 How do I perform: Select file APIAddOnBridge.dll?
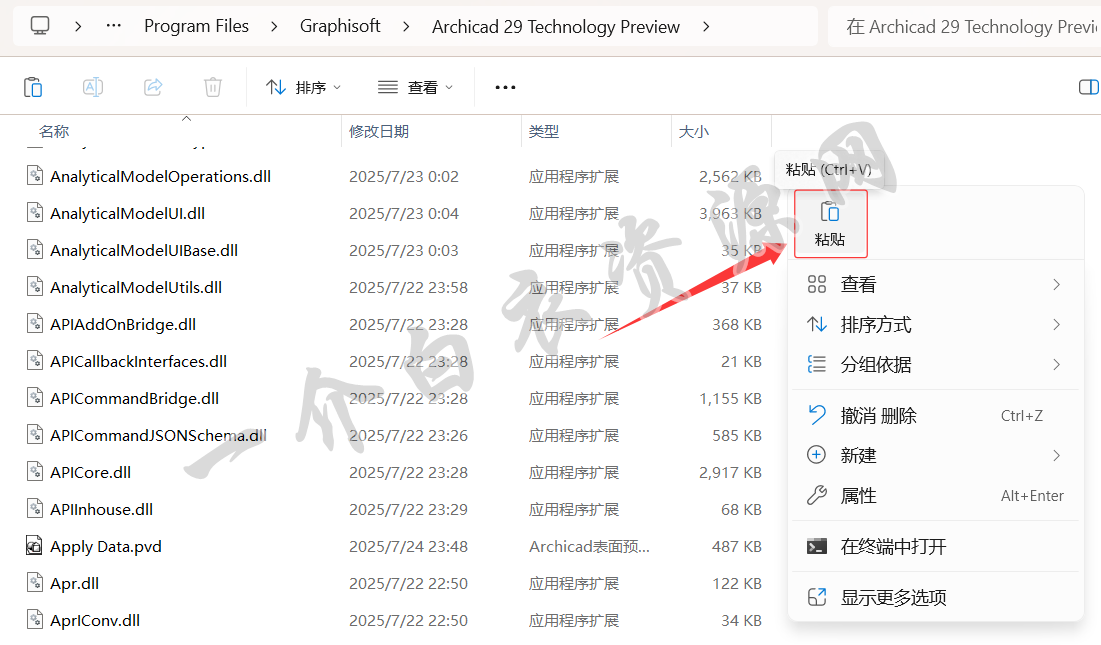pos(123,324)
